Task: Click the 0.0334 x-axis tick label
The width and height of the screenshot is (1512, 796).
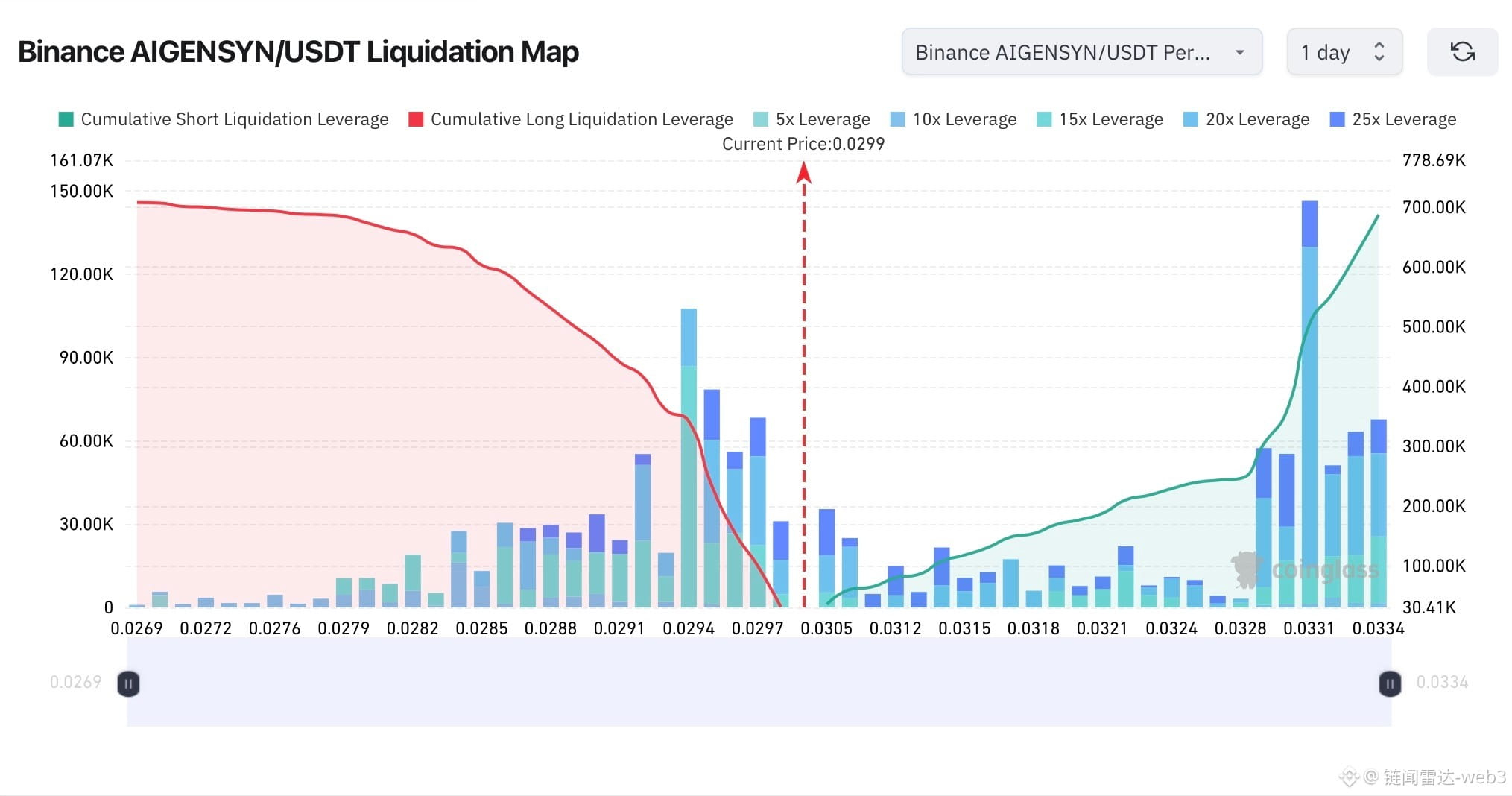Action: coord(1378,628)
